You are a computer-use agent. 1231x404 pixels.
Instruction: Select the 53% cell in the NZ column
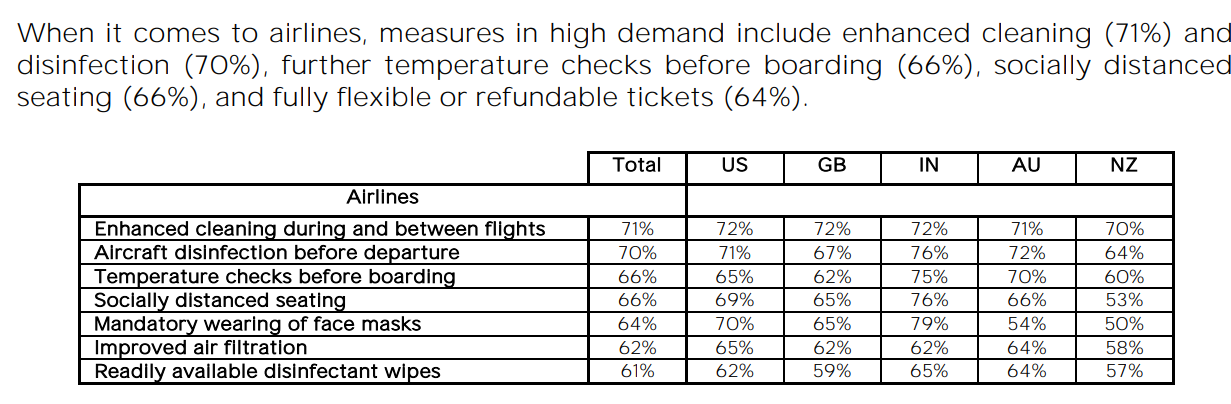tap(1124, 300)
